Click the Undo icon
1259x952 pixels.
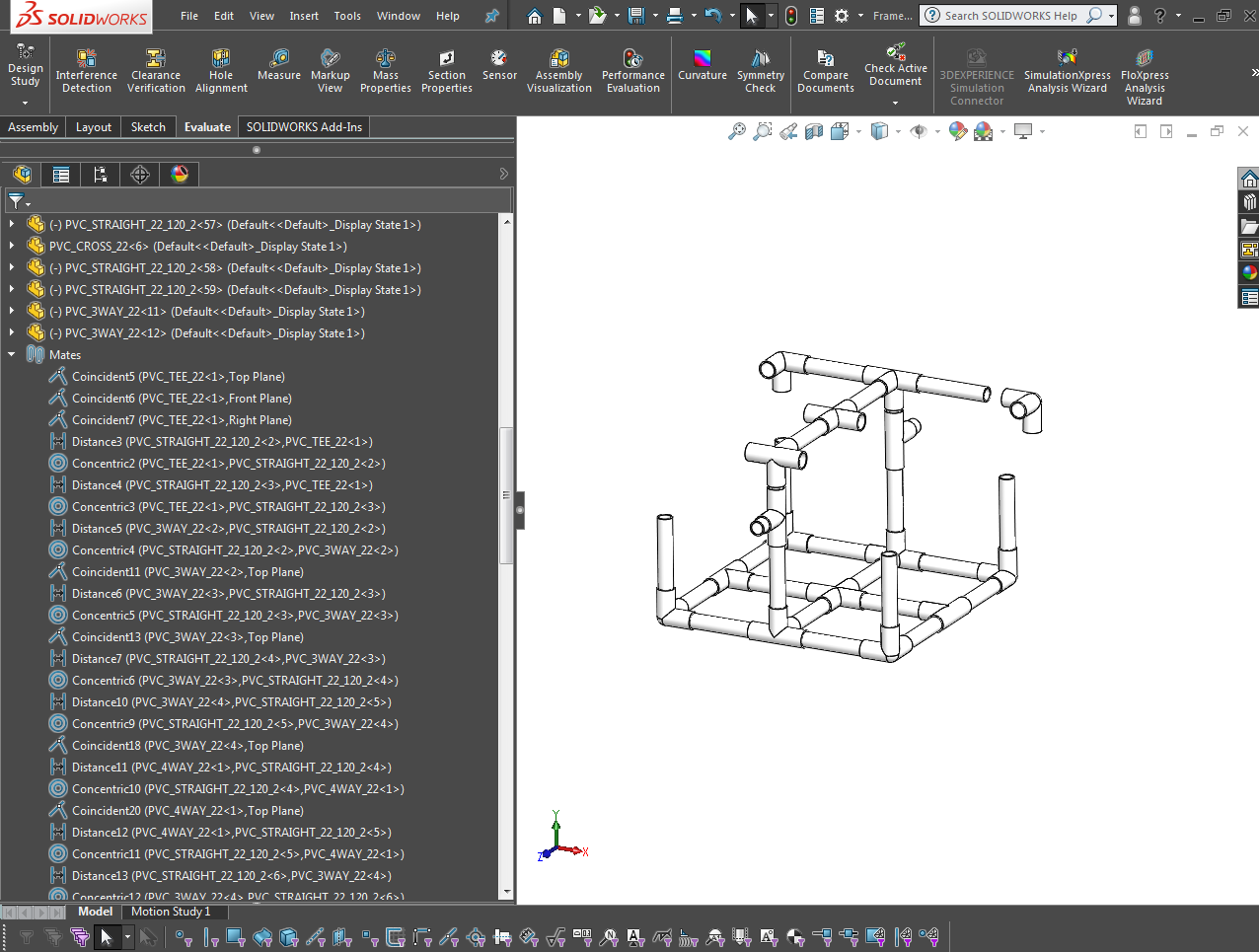click(x=713, y=16)
